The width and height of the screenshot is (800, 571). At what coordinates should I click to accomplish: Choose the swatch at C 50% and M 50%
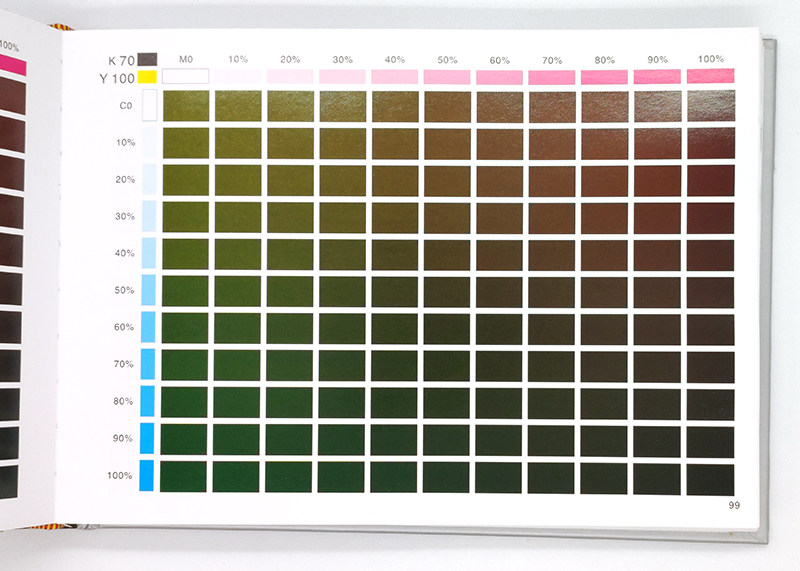point(447,292)
